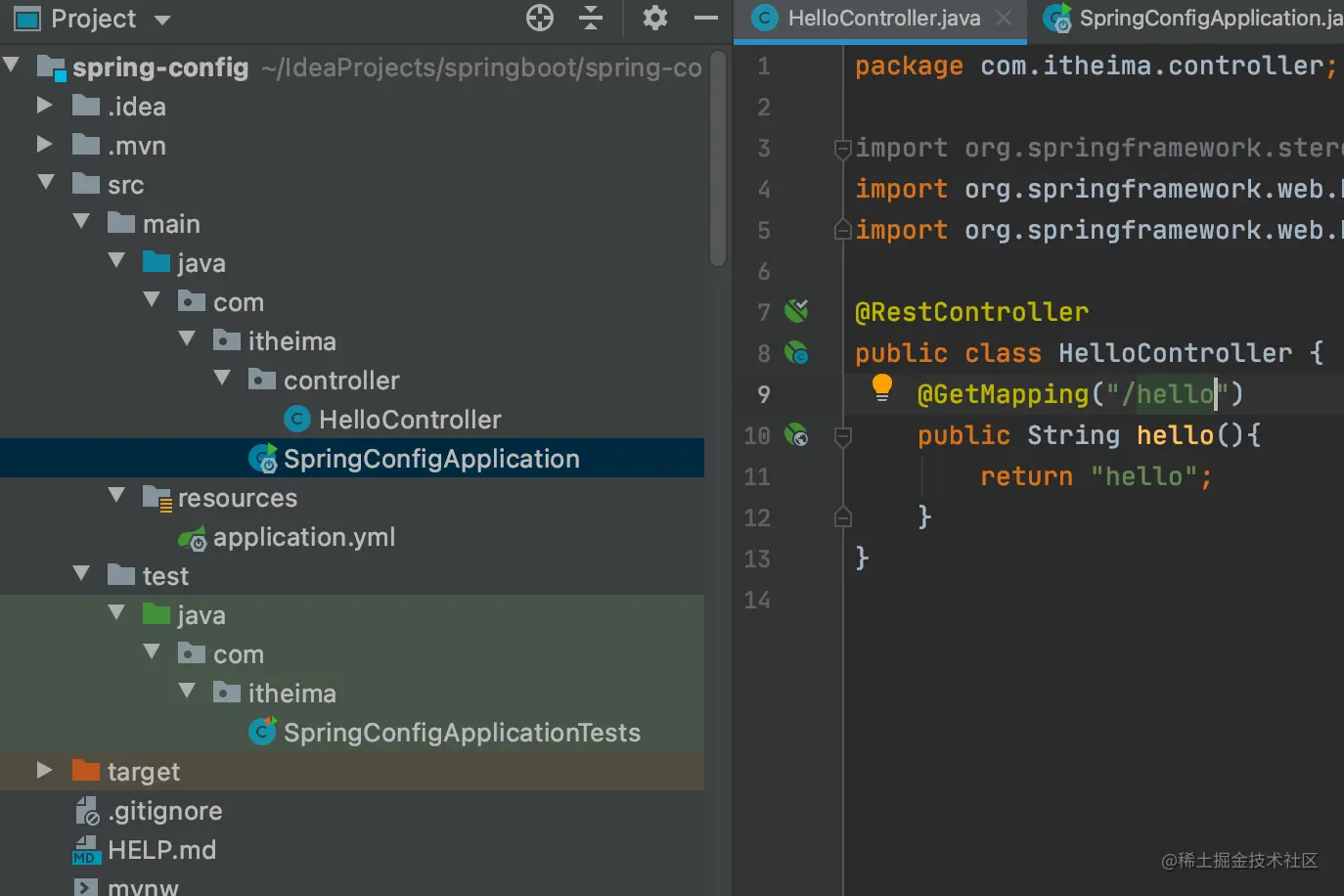1344x896 pixels.
Task: Open Project panel settings gear
Action: 654,18
